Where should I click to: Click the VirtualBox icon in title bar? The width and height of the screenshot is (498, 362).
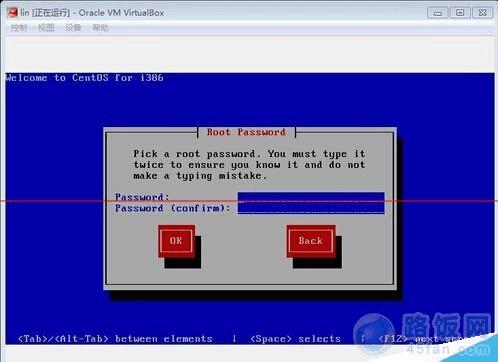[x=13, y=13]
